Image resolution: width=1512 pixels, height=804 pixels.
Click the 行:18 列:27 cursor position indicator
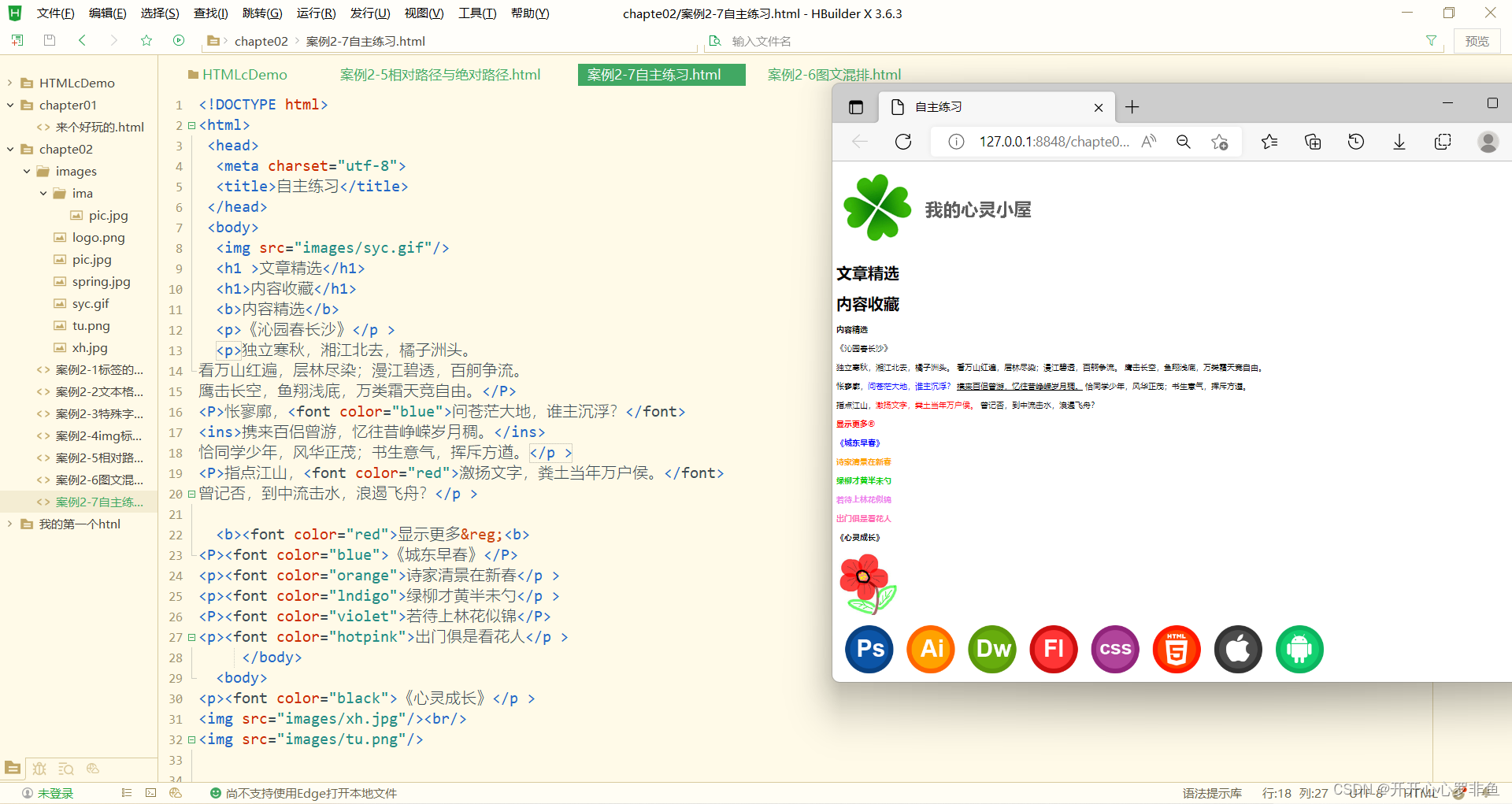coord(1295,793)
